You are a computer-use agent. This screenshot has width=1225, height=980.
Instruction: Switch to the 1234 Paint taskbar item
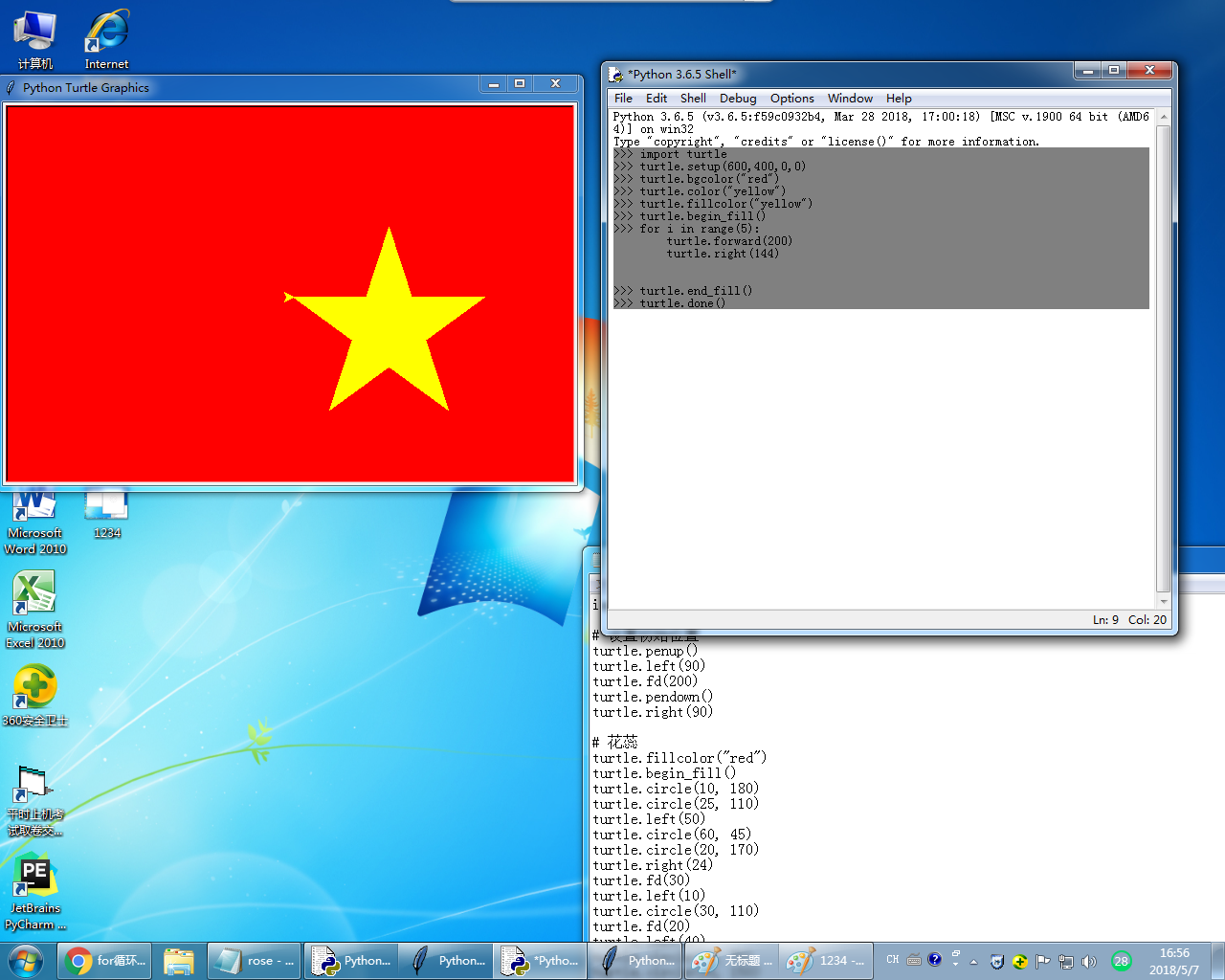point(826,961)
